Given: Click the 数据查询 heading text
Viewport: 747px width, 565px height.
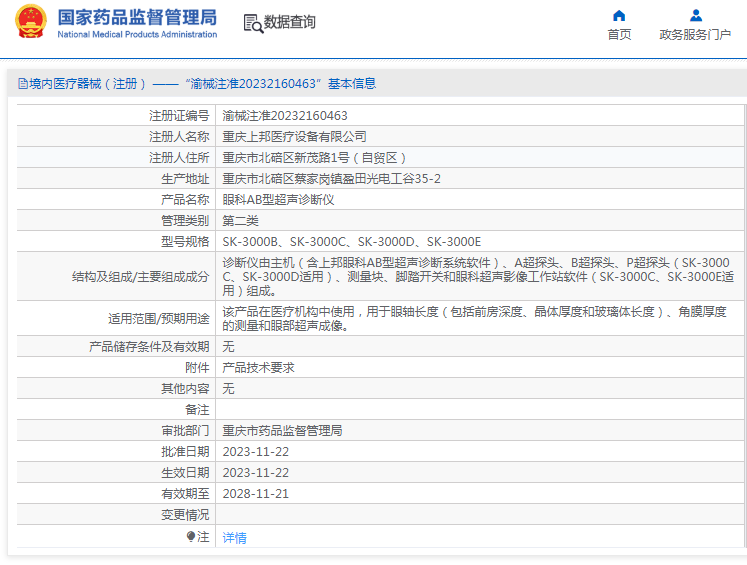Looking at the screenshot, I should click(x=290, y=22).
